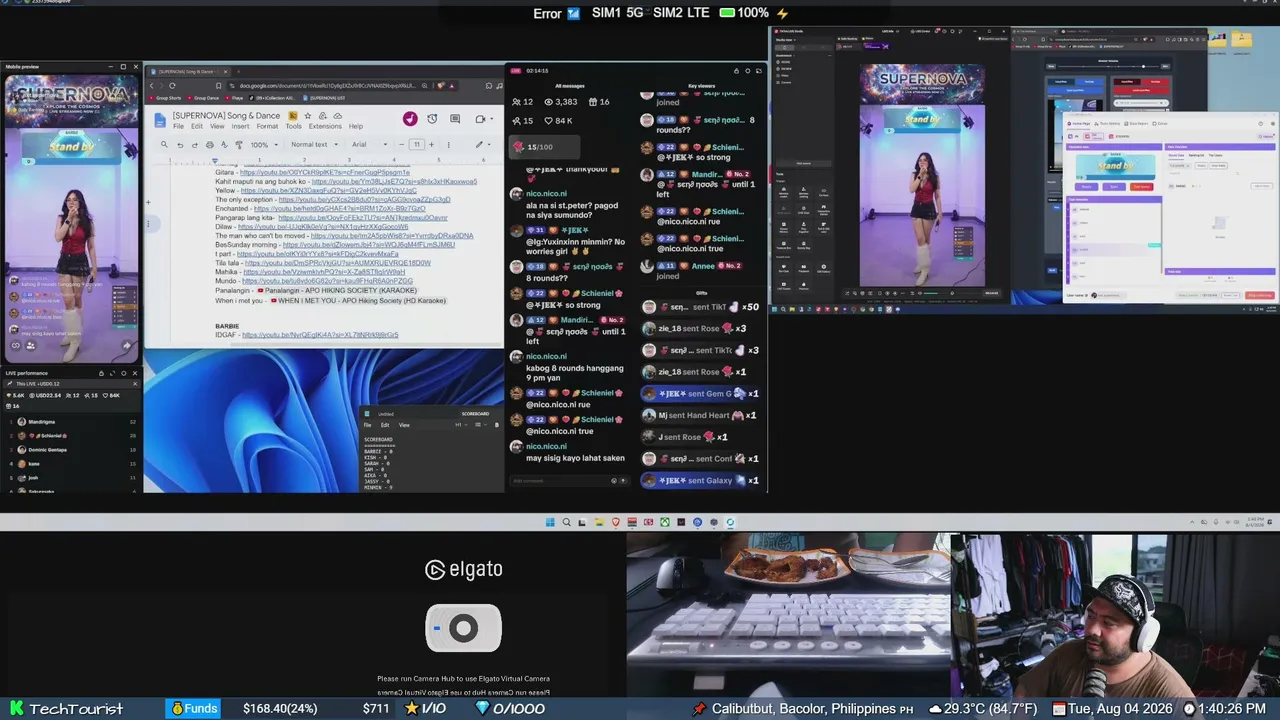Click the Elgato Camera Hub camera icon
This screenshot has width=1280, height=720.
coord(463,628)
